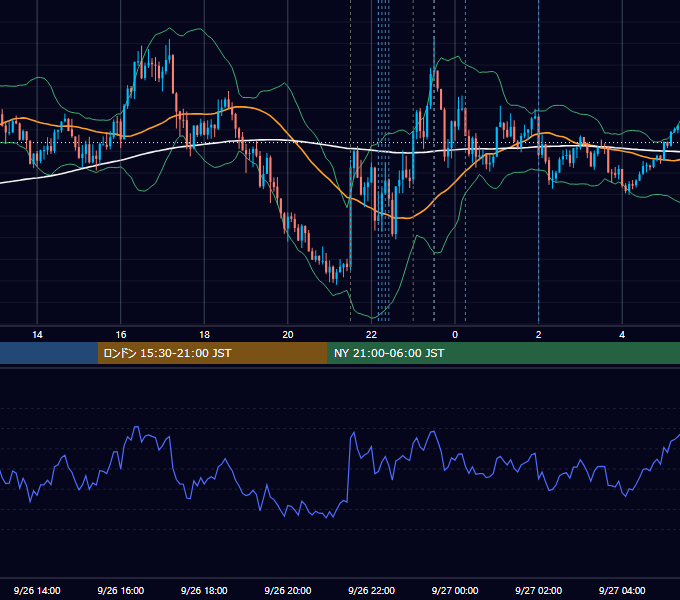Click the 9/27 04:00 date label
Viewport: 680px width, 600px height.
click(622, 590)
